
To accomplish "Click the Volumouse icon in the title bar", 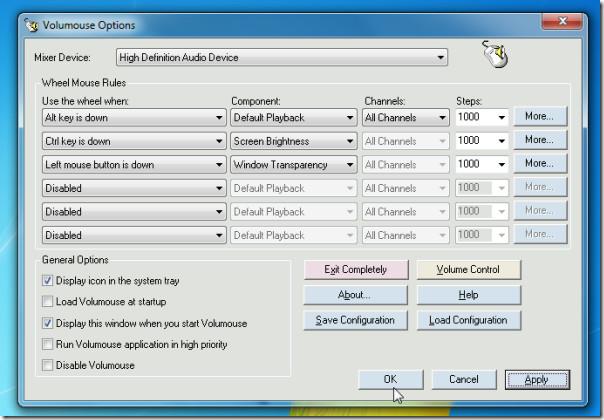I will [x=32, y=25].
